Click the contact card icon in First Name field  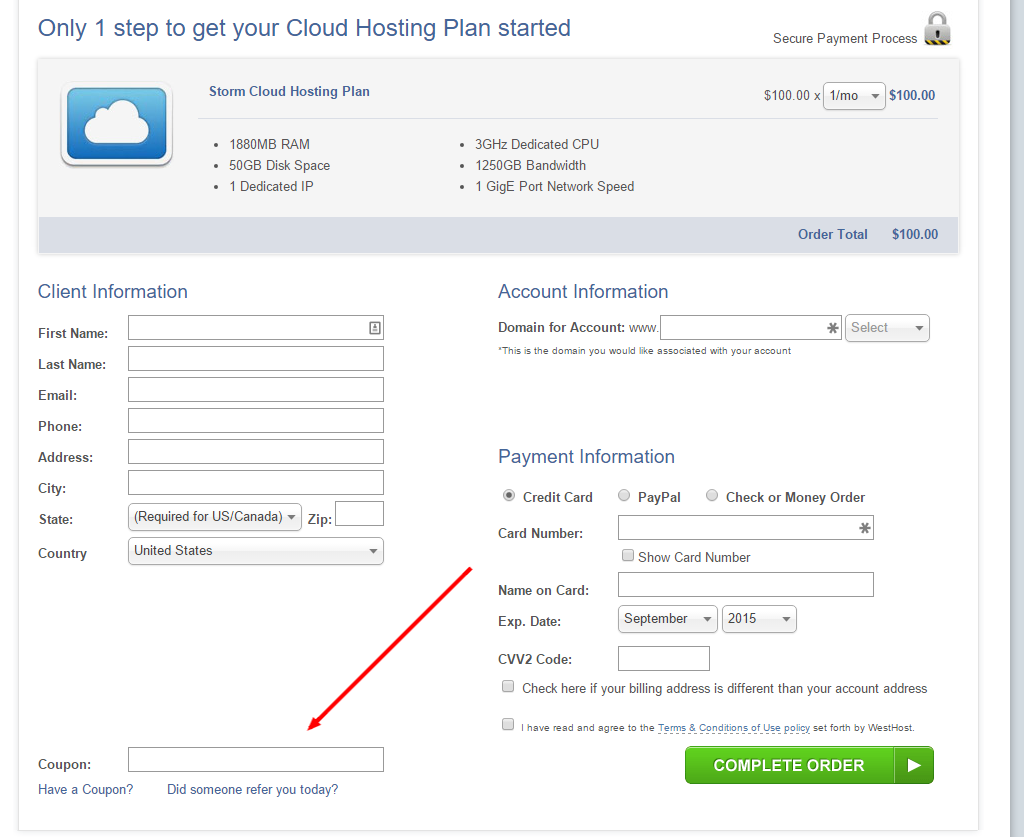pos(375,328)
